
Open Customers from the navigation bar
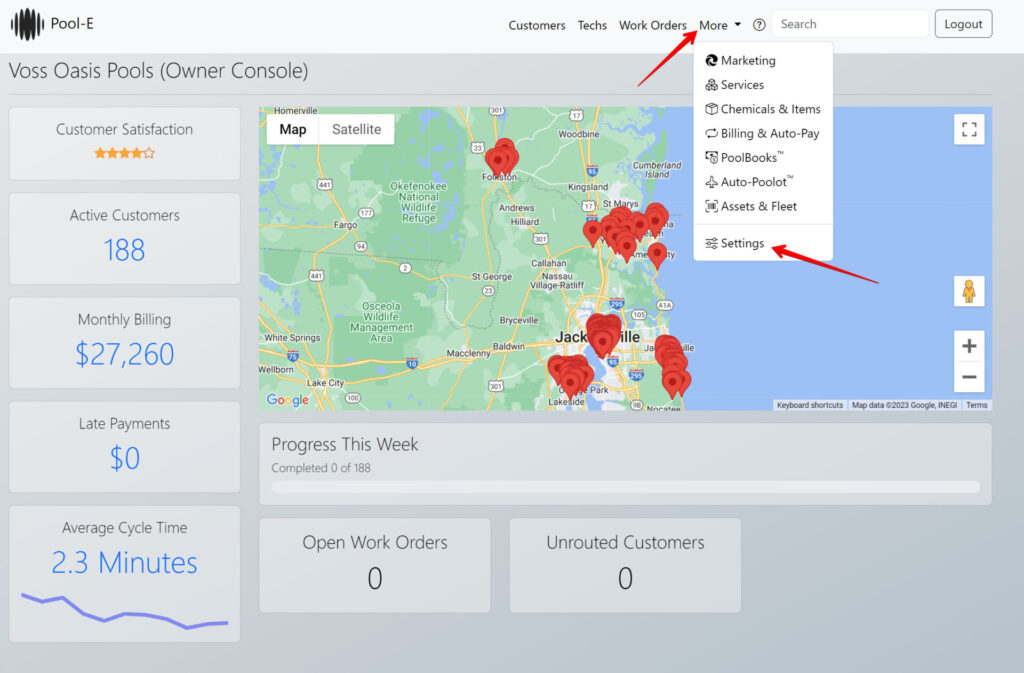(537, 25)
